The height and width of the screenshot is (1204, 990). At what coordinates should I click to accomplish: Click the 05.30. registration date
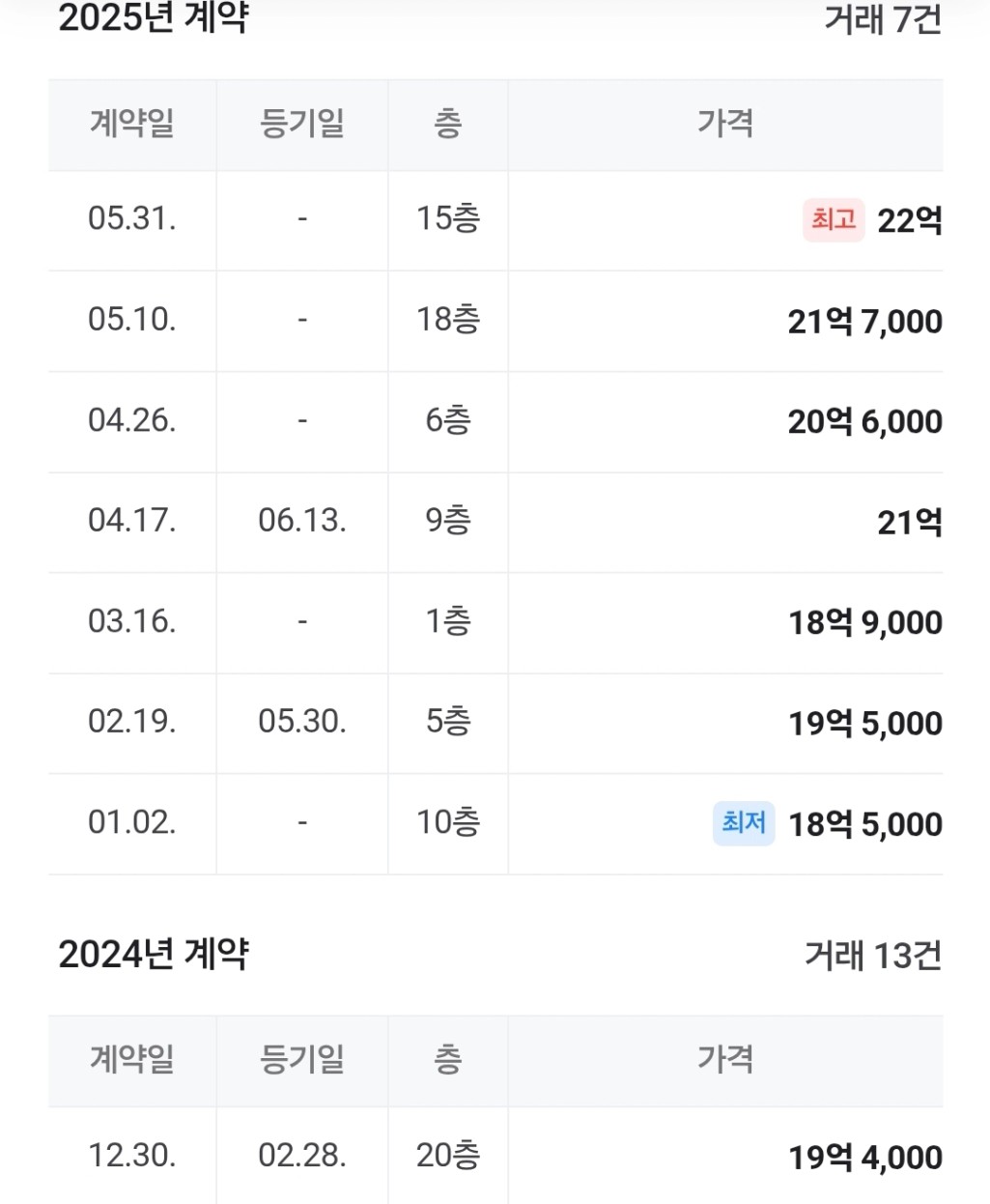click(302, 722)
